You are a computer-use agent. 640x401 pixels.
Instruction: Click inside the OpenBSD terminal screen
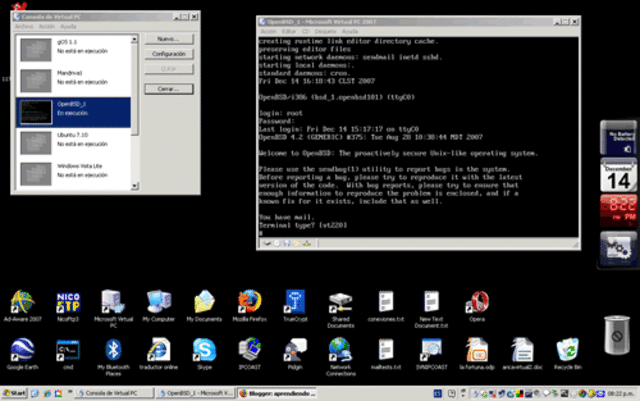coord(418,137)
